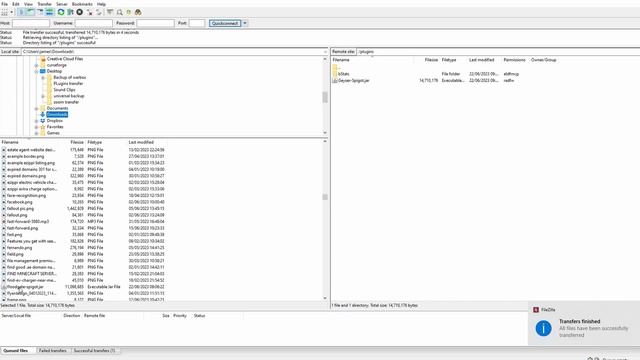Select the fast-forward mp3 file icon

4,222
